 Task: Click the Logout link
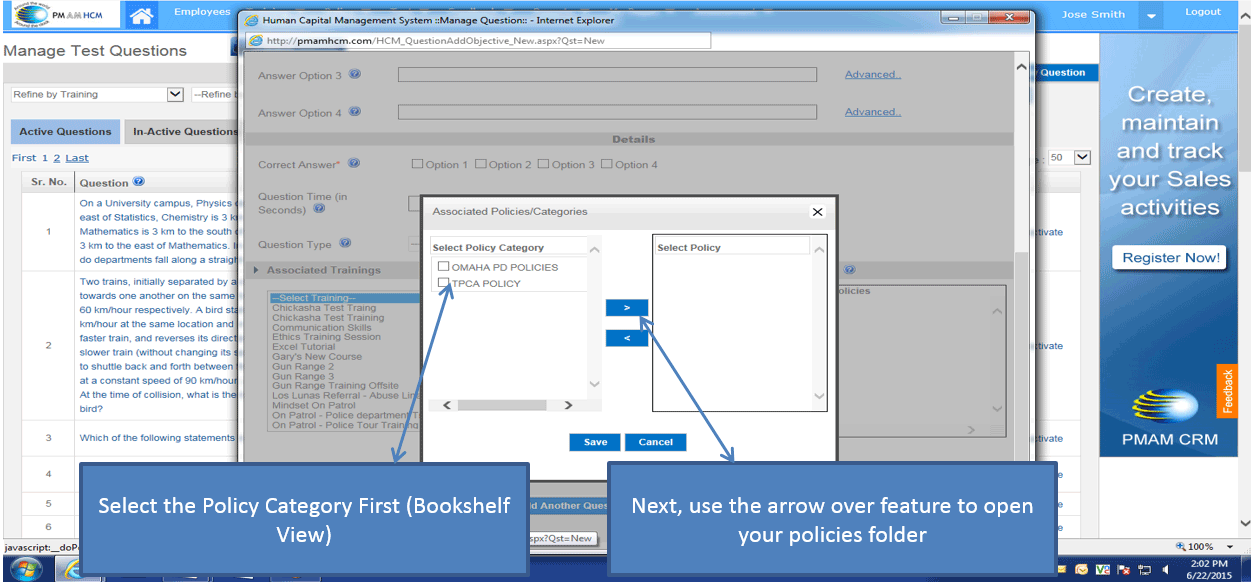[x=1203, y=12]
